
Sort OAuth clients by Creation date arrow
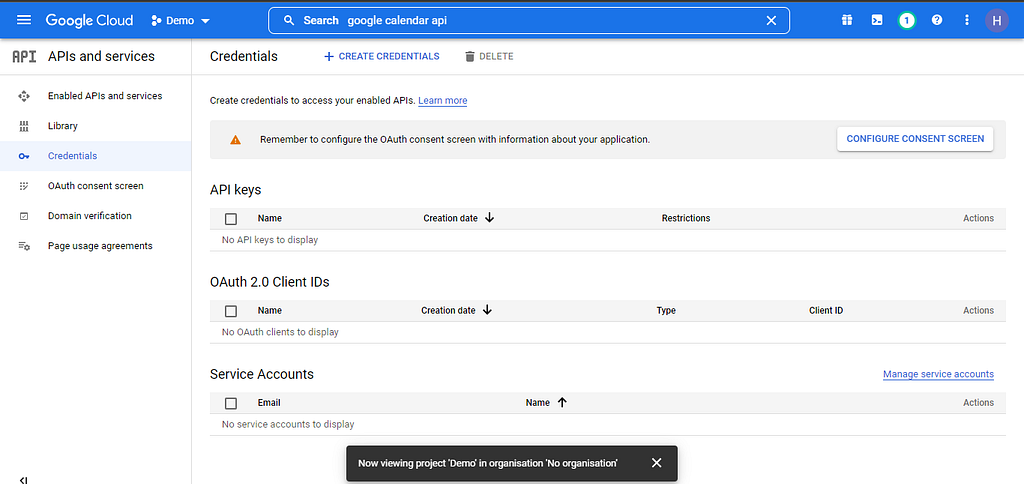point(487,310)
